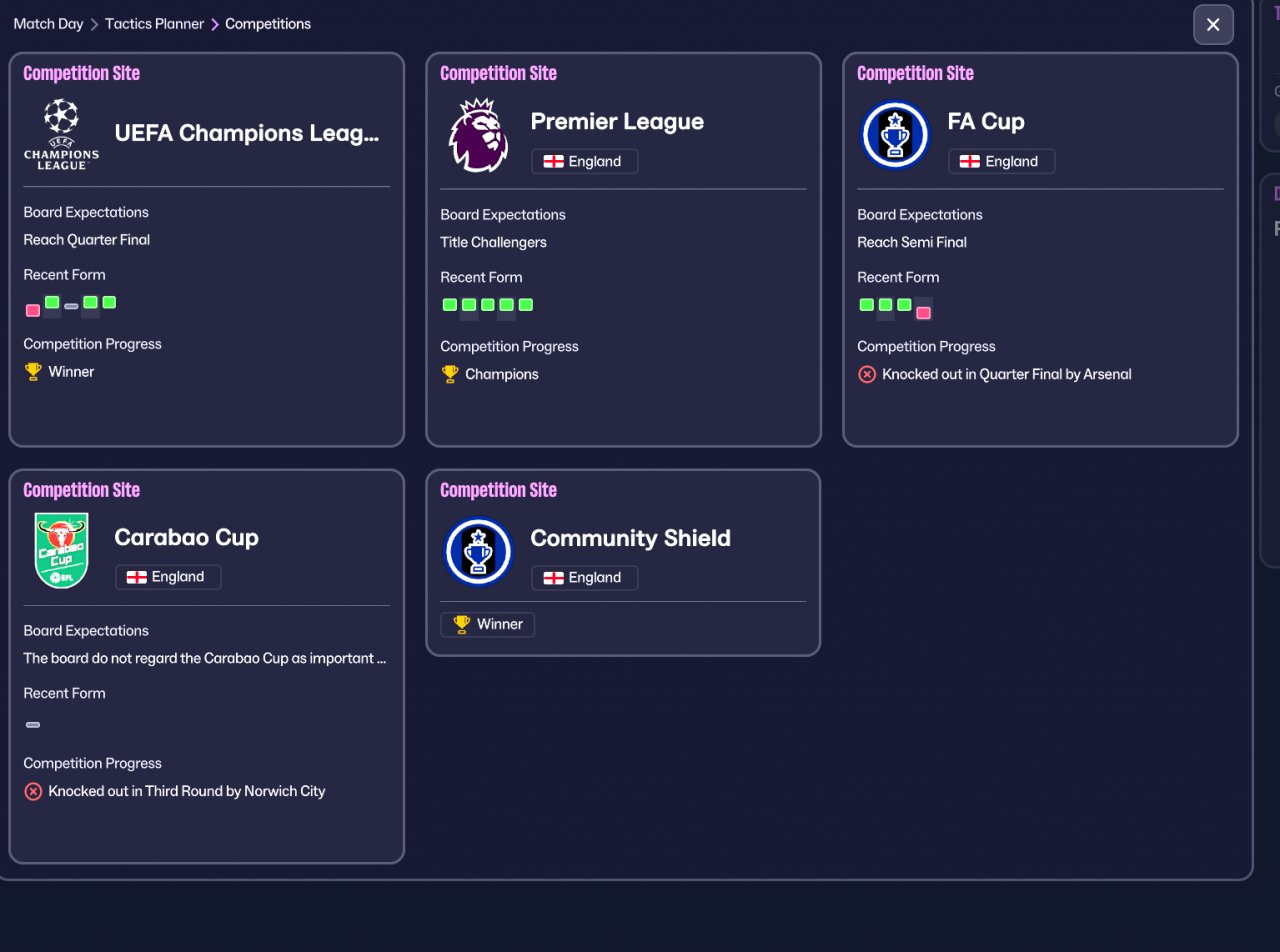Viewport: 1280px width, 952px height.
Task: Click the grey draw dash in Champions League form
Action: pos(71,306)
